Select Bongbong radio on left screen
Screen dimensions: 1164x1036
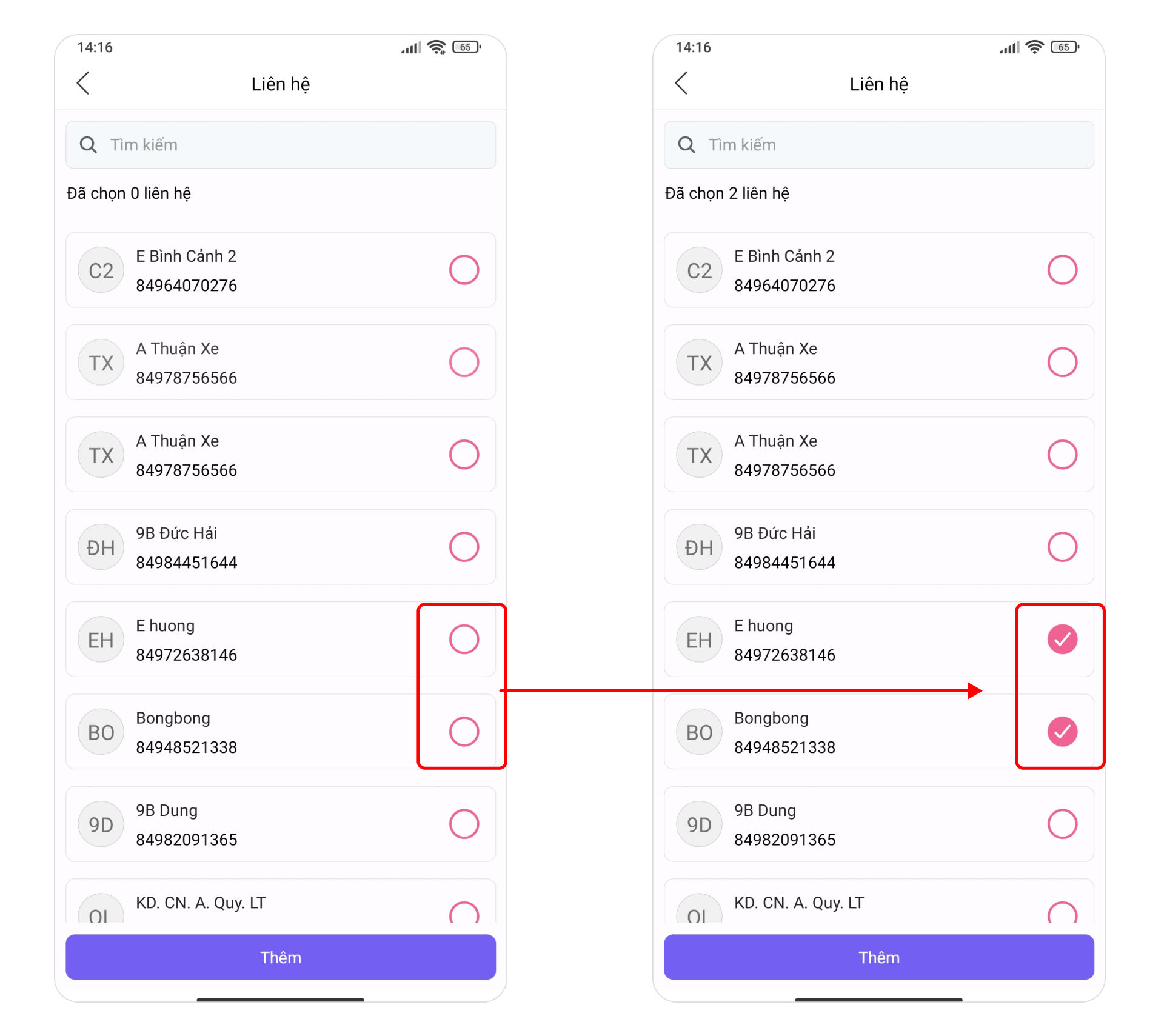point(464,731)
